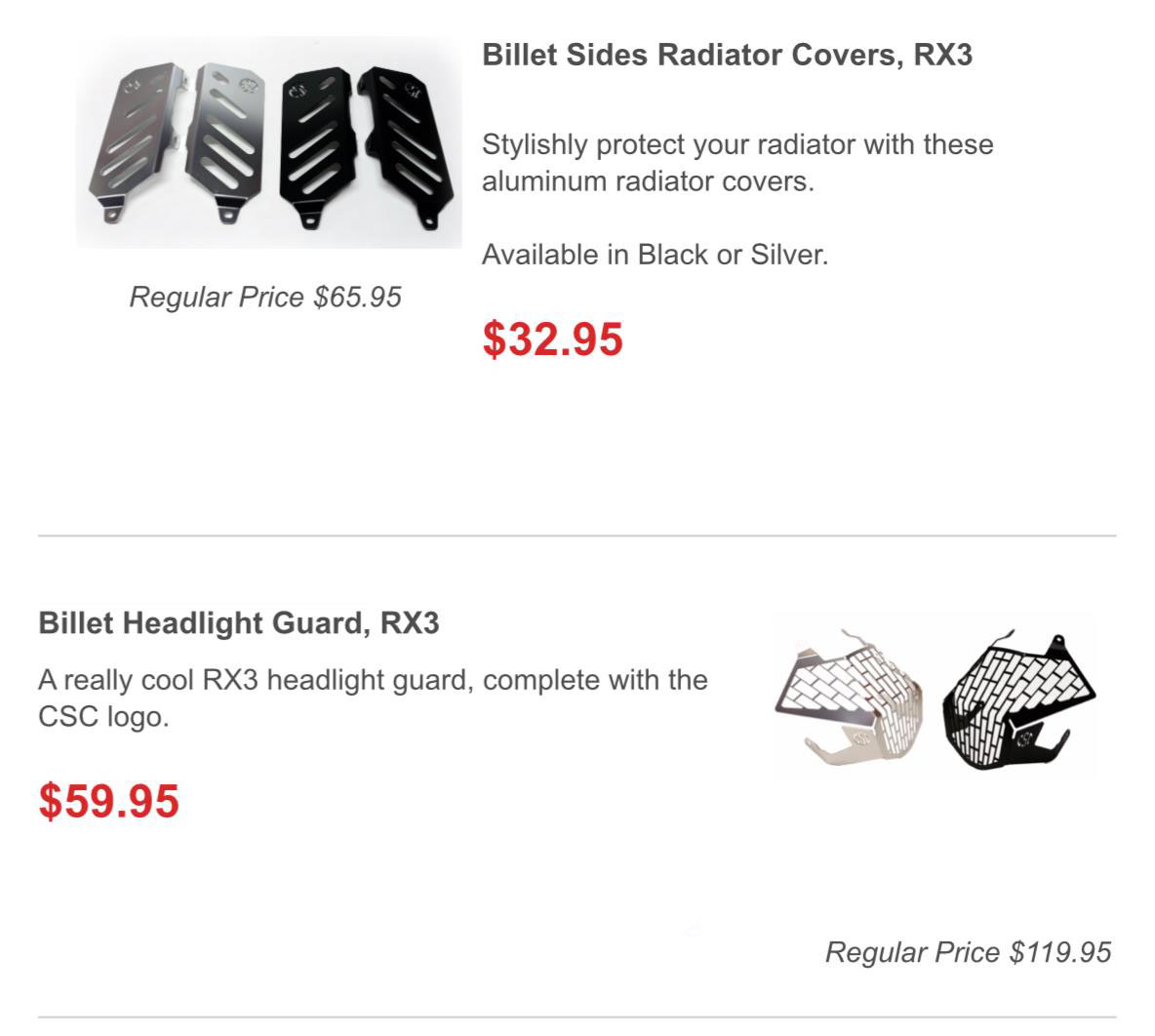Click the black left radiator cover

tap(317, 146)
